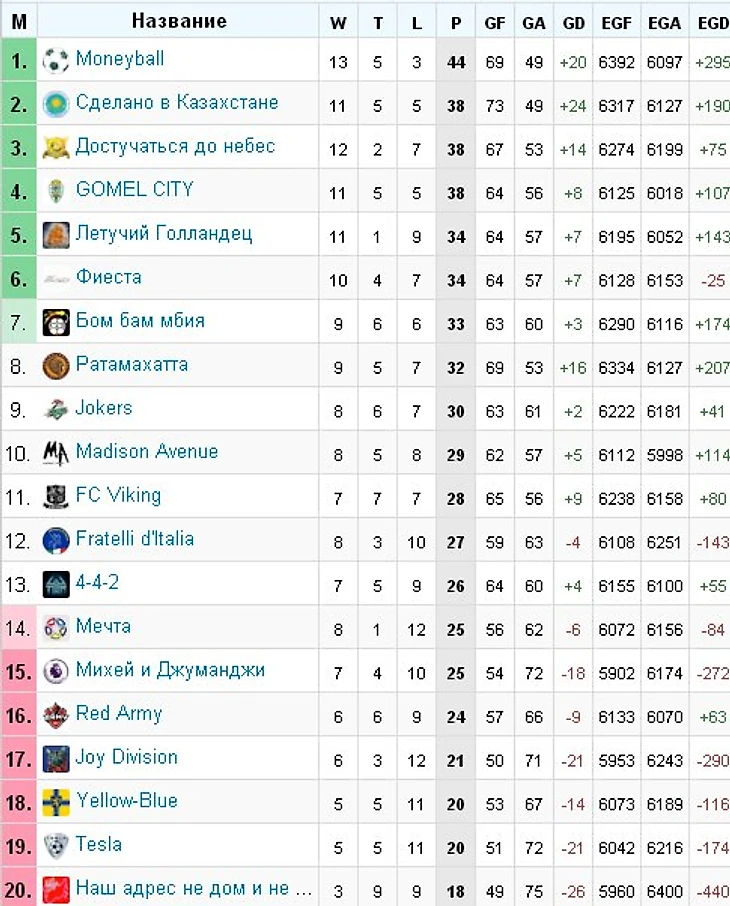Open the FC Viking team link
This screenshot has width=730, height=906.
(x=118, y=495)
